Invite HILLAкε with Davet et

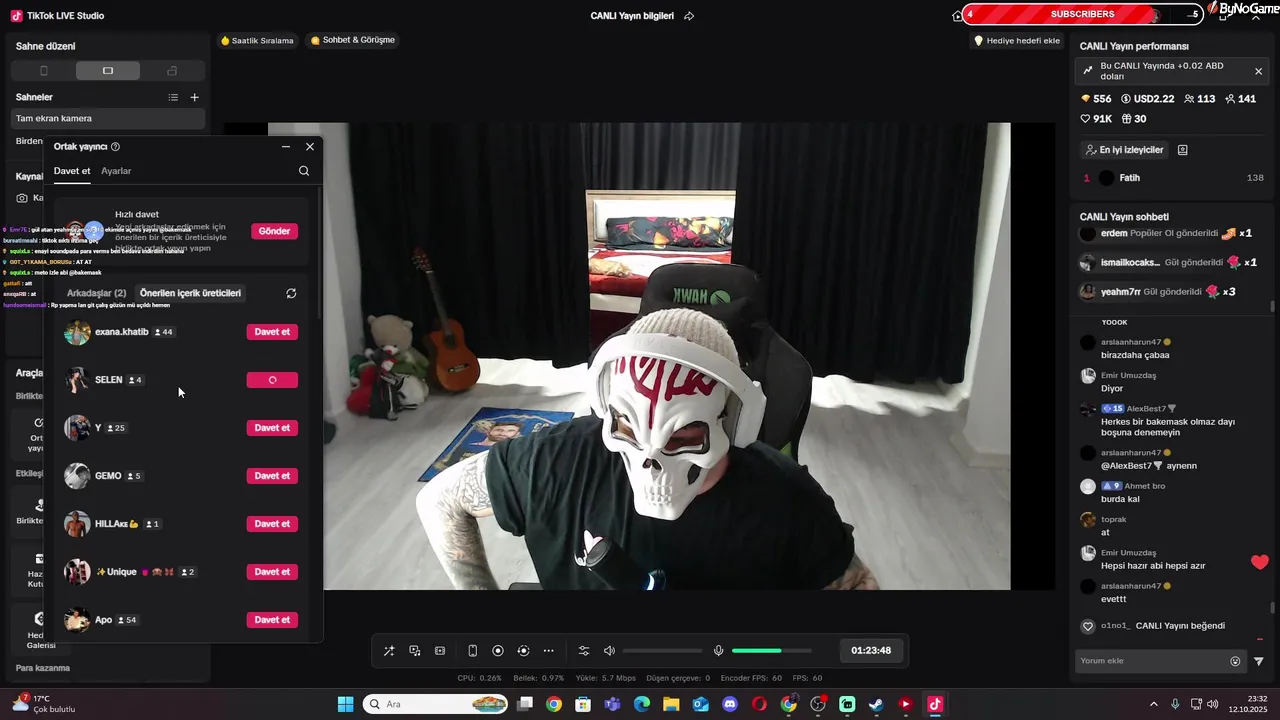pos(272,524)
